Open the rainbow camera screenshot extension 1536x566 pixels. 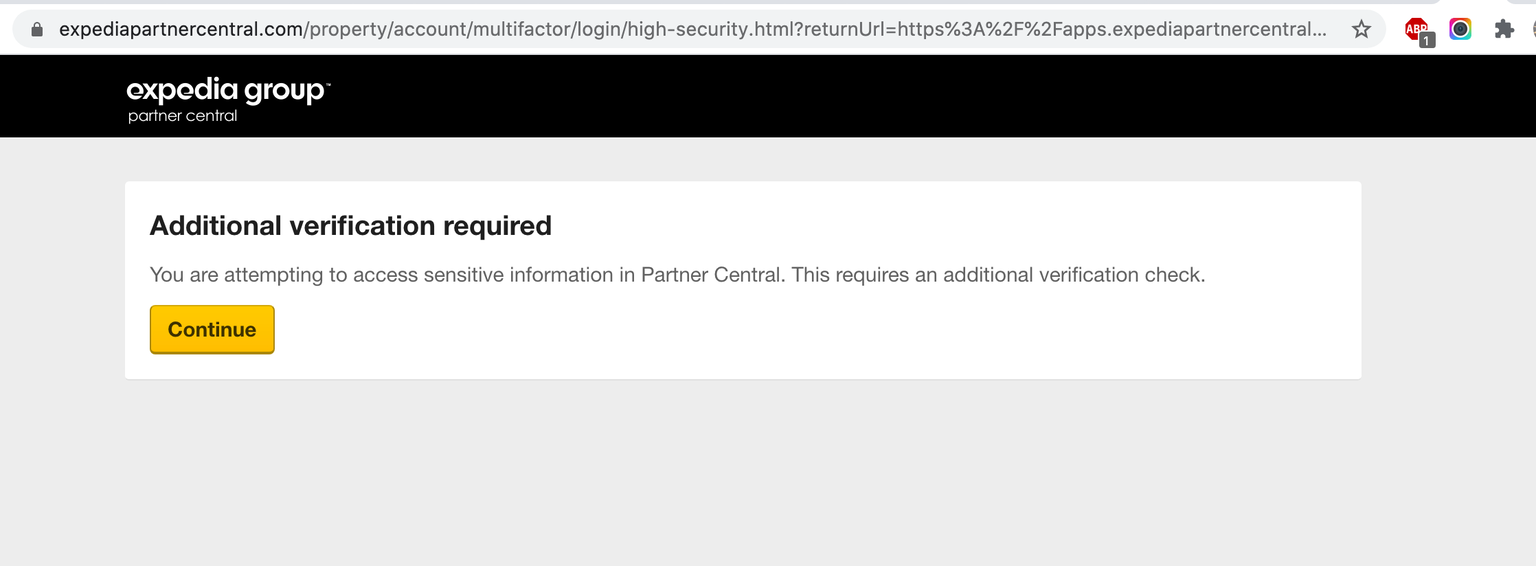pos(1460,30)
